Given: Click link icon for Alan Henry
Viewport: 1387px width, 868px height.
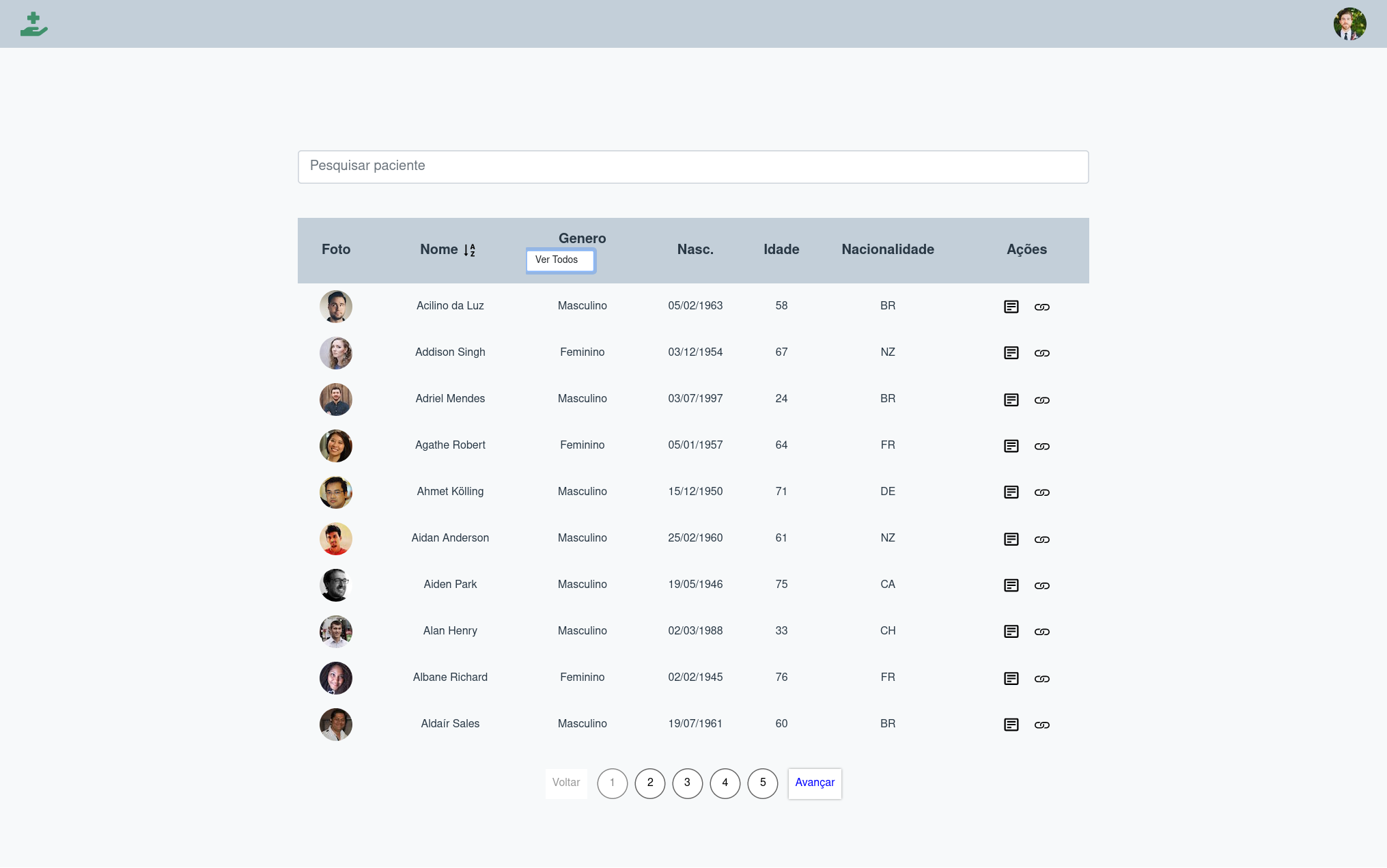Looking at the screenshot, I should point(1041,632).
